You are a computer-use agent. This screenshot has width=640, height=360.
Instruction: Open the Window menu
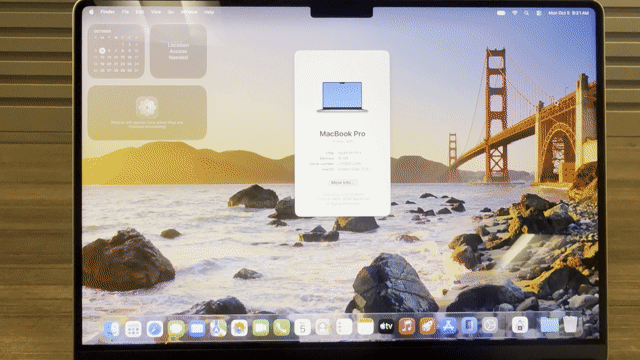click(189, 12)
